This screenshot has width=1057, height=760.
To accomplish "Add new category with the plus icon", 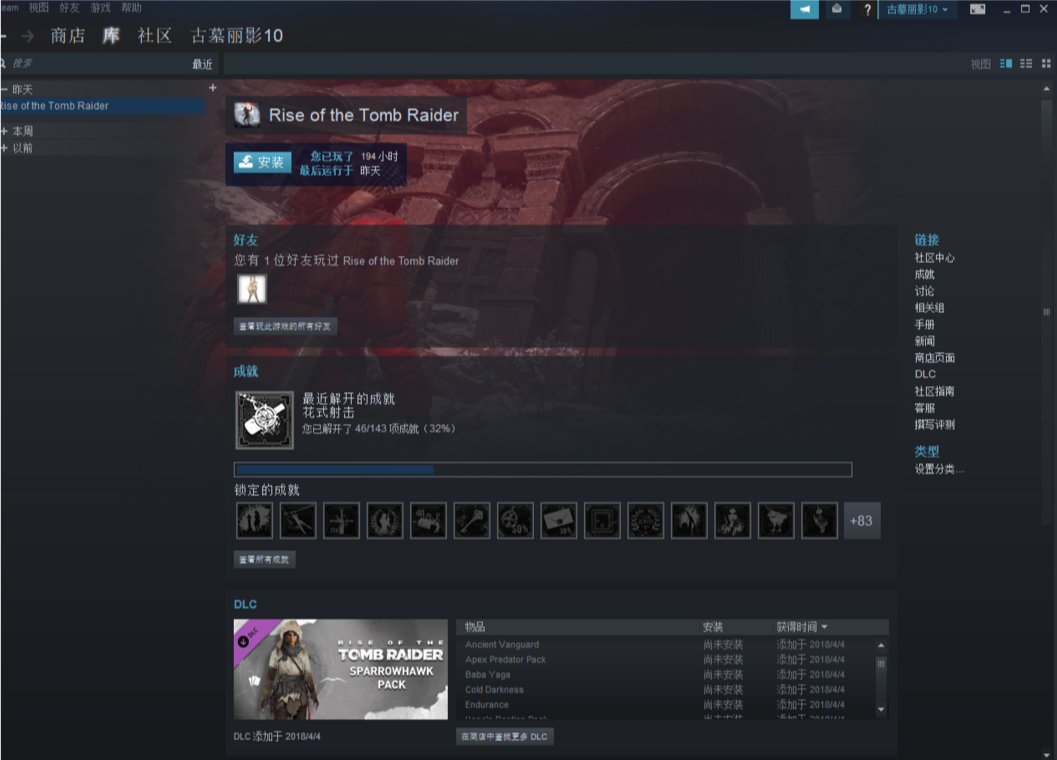I will pyautogui.click(x=212, y=88).
